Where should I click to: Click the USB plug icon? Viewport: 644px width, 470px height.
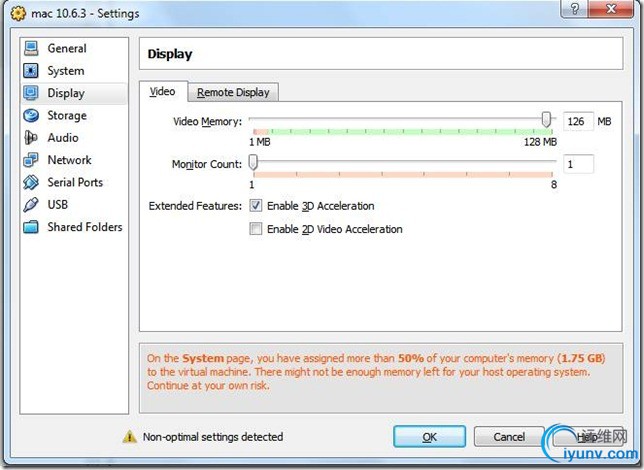31,205
